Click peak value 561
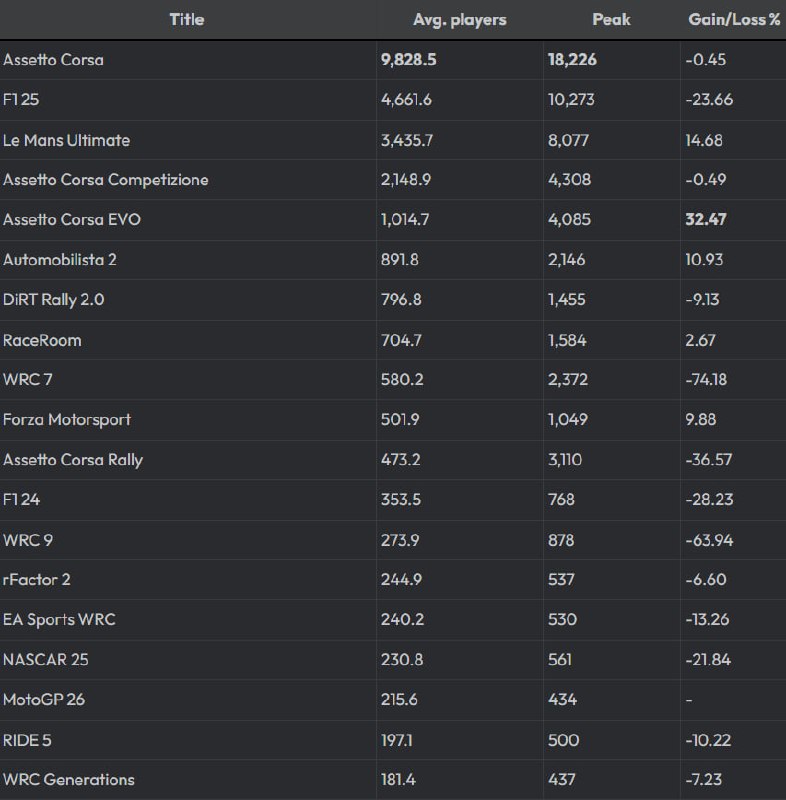Viewport: 786px width, 800px height. (x=560, y=660)
